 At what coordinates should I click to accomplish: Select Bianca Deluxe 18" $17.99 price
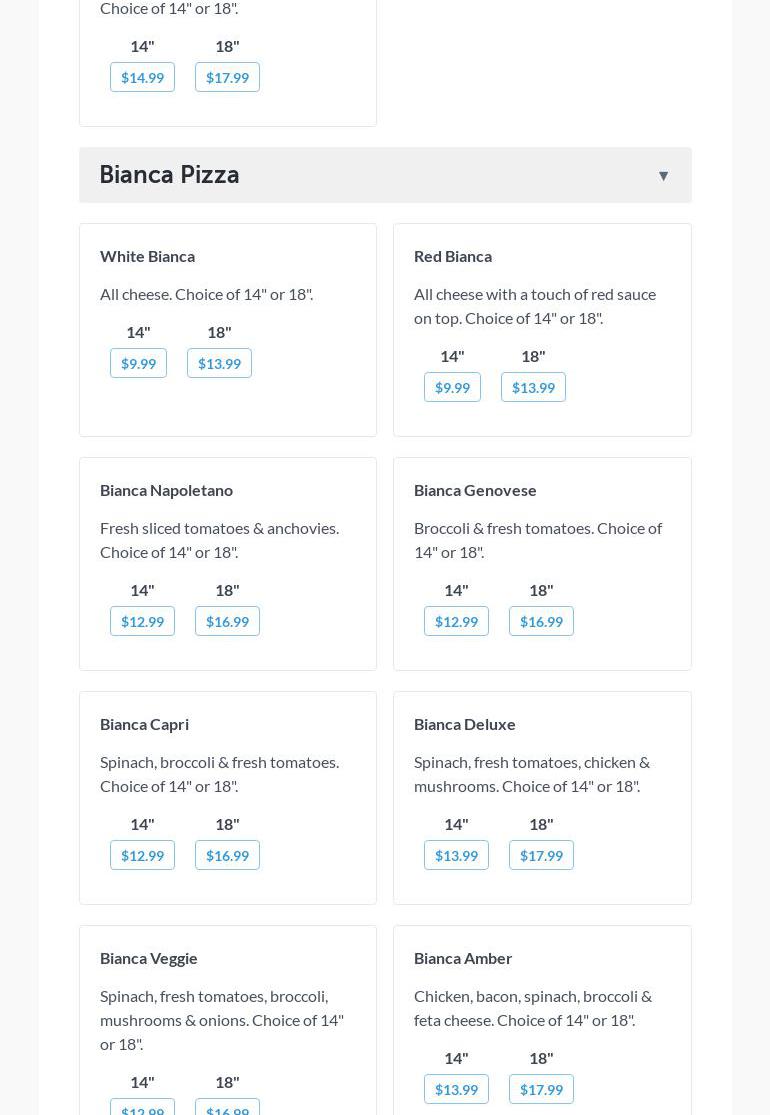(x=541, y=855)
